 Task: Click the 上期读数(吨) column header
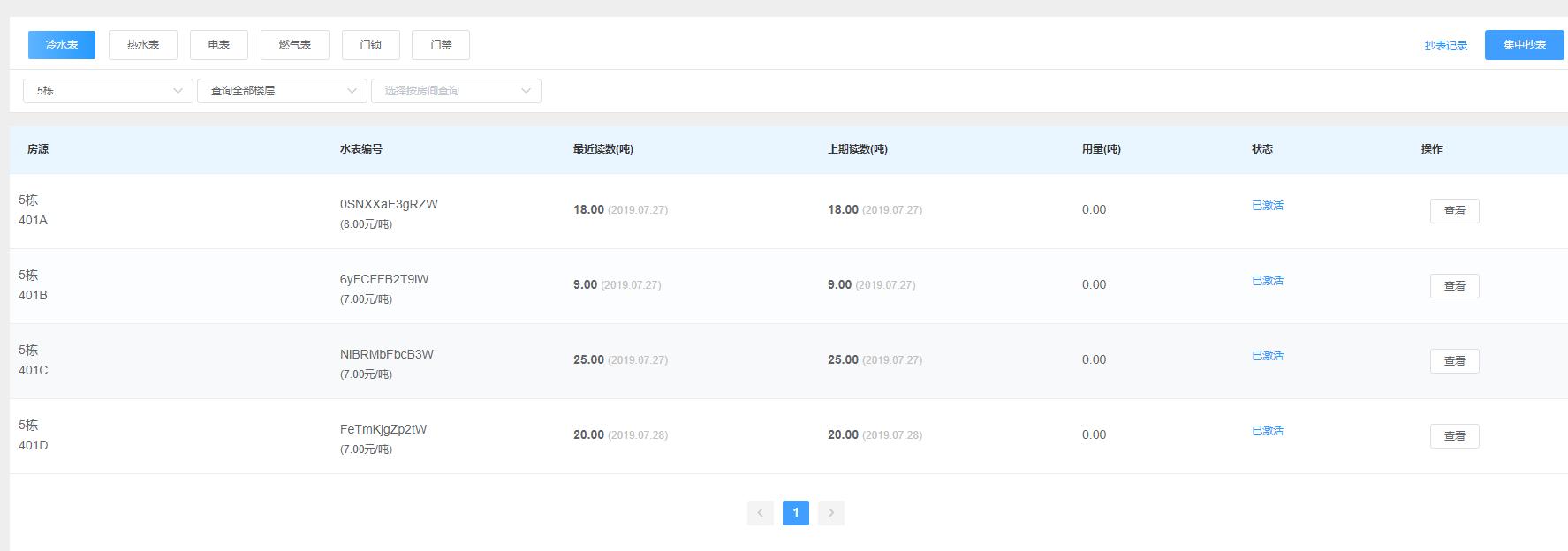click(x=858, y=149)
